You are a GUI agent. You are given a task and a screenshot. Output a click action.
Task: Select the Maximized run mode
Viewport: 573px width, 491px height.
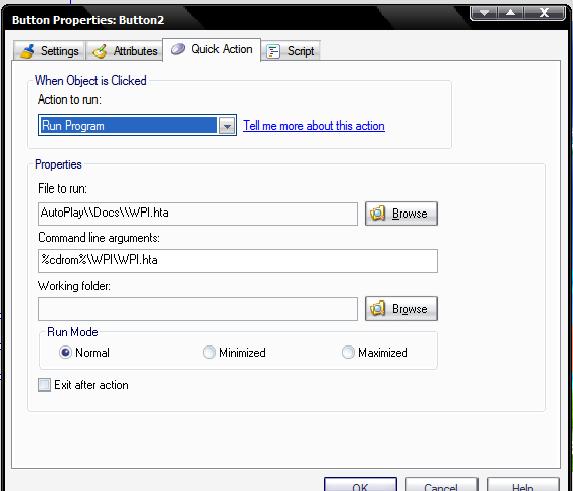point(348,353)
